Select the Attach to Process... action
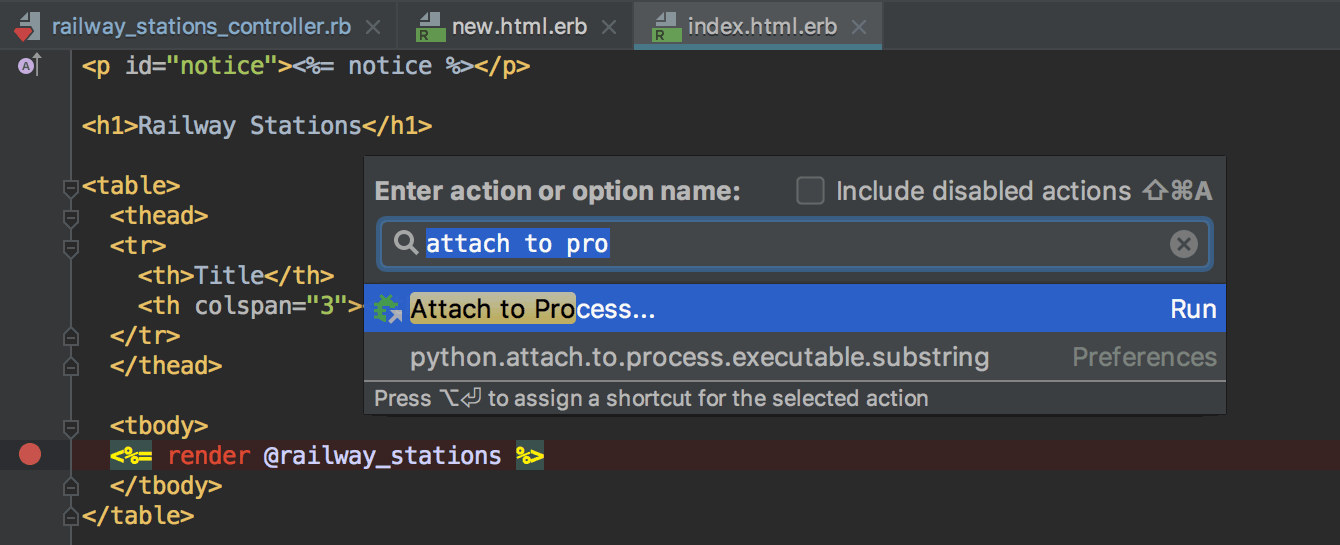This screenshot has width=1340, height=545. click(x=795, y=309)
